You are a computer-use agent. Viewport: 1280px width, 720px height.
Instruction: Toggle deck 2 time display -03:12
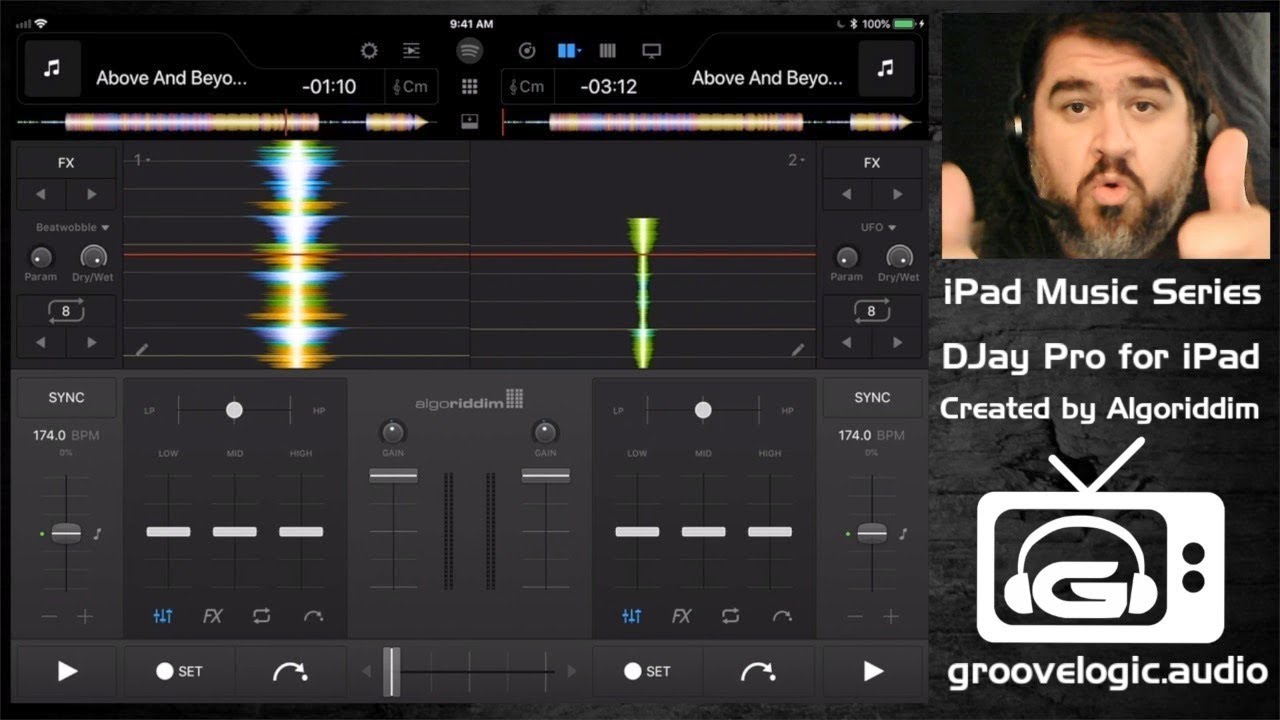tap(609, 87)
